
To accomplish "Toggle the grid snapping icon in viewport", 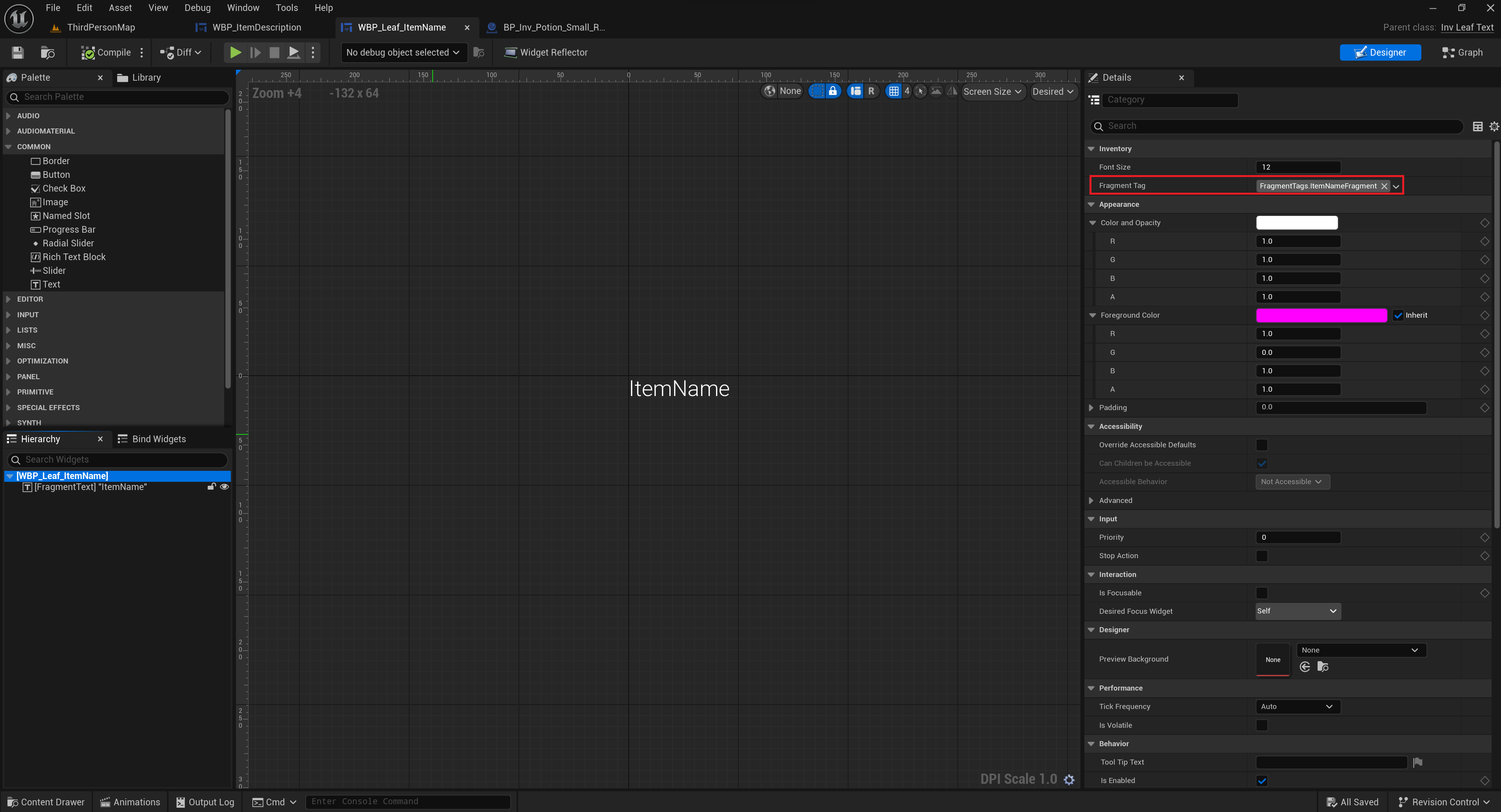I will pyautogui.click(x=893, y=91).
